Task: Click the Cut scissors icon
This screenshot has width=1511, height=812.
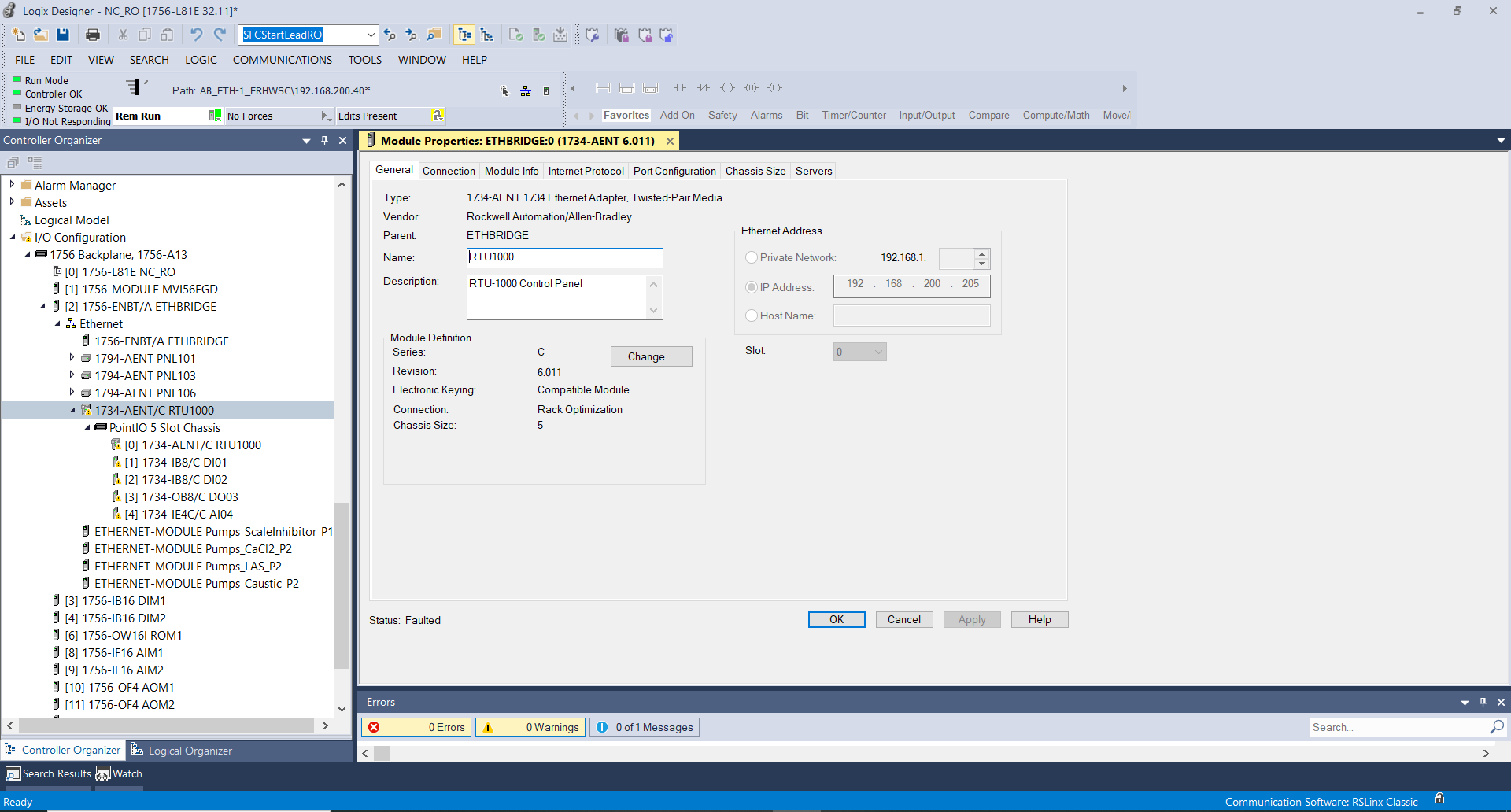Action: click(123, 35)
